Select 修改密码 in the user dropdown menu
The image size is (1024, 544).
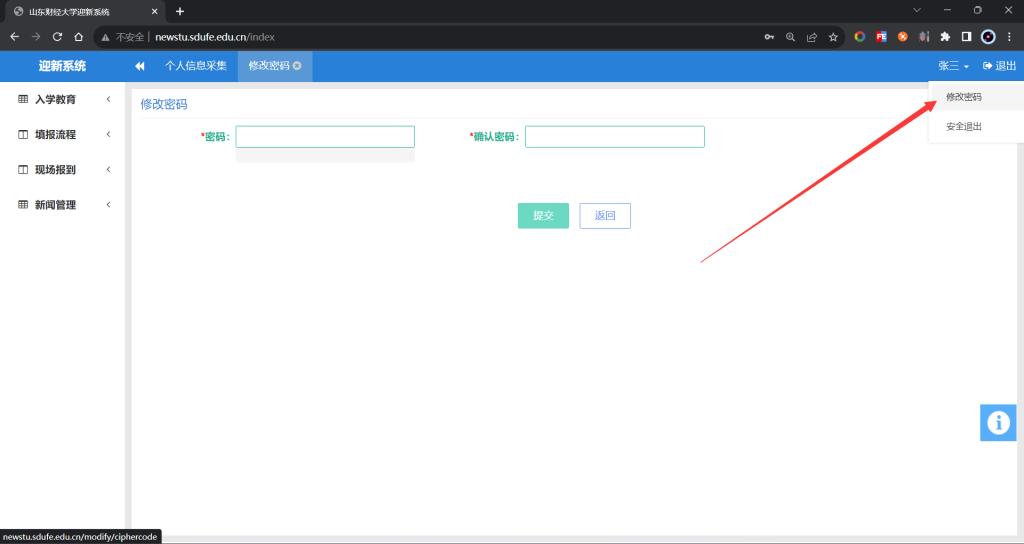tap(964, 97)
